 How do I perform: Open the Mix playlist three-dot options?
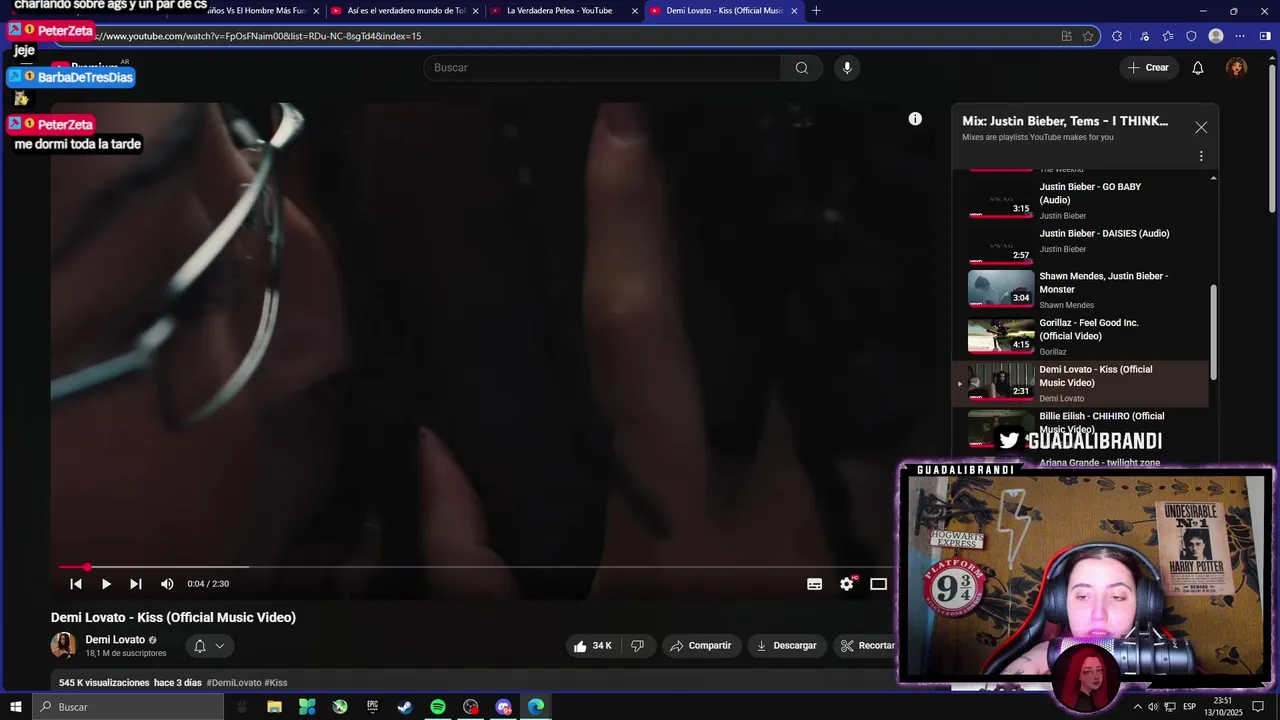click(1201, 156)
